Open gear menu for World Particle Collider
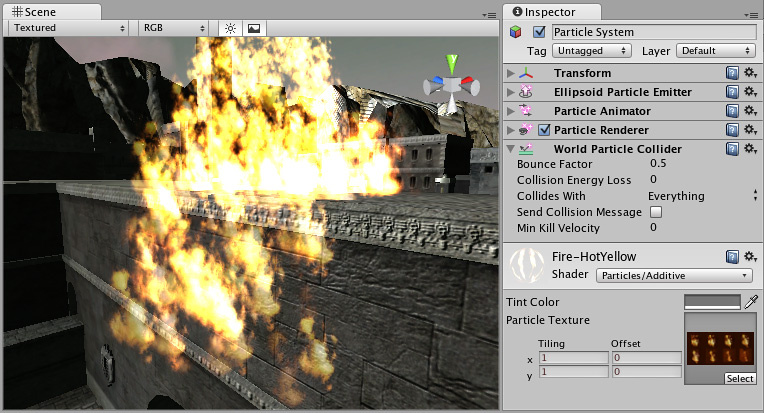The height and width of the screenshot is (413, 764). pos(749,149)
